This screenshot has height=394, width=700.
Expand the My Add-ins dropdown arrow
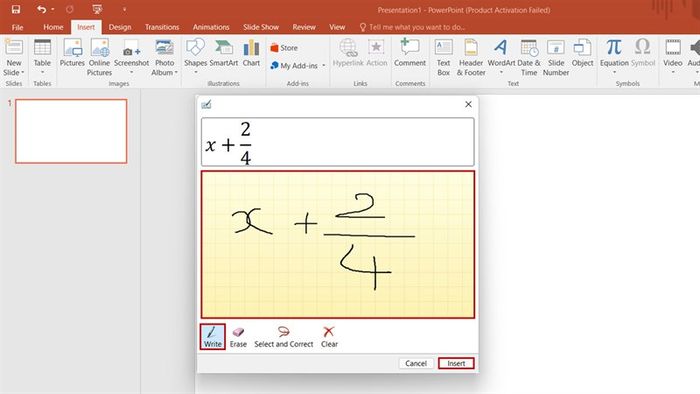coord(324,66)
